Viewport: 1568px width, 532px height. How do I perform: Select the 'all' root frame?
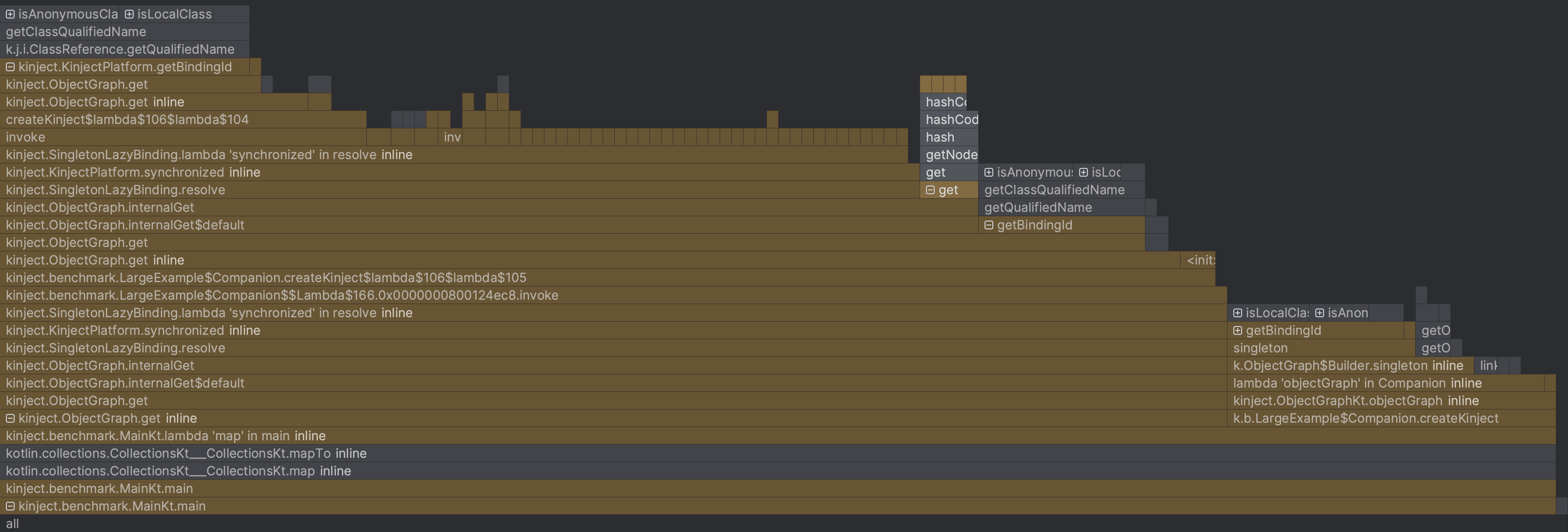tap(12, 524)
